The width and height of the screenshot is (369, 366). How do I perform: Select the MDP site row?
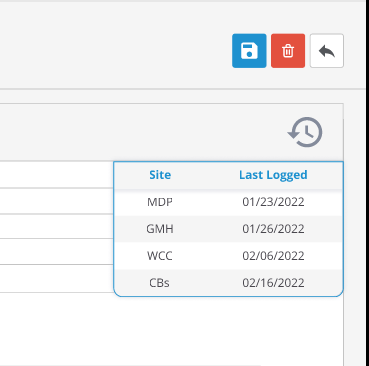click(x=228, y=202)
